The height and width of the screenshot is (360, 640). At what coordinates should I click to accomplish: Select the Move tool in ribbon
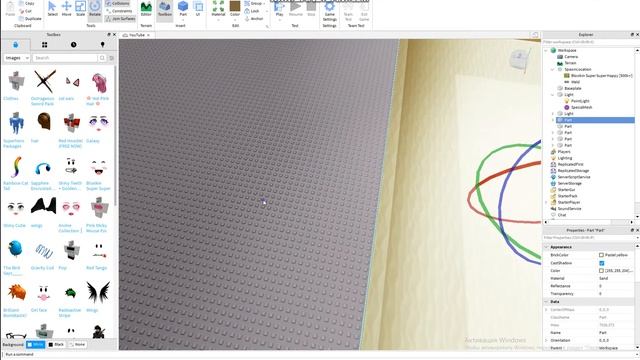[x=66, y=9]
